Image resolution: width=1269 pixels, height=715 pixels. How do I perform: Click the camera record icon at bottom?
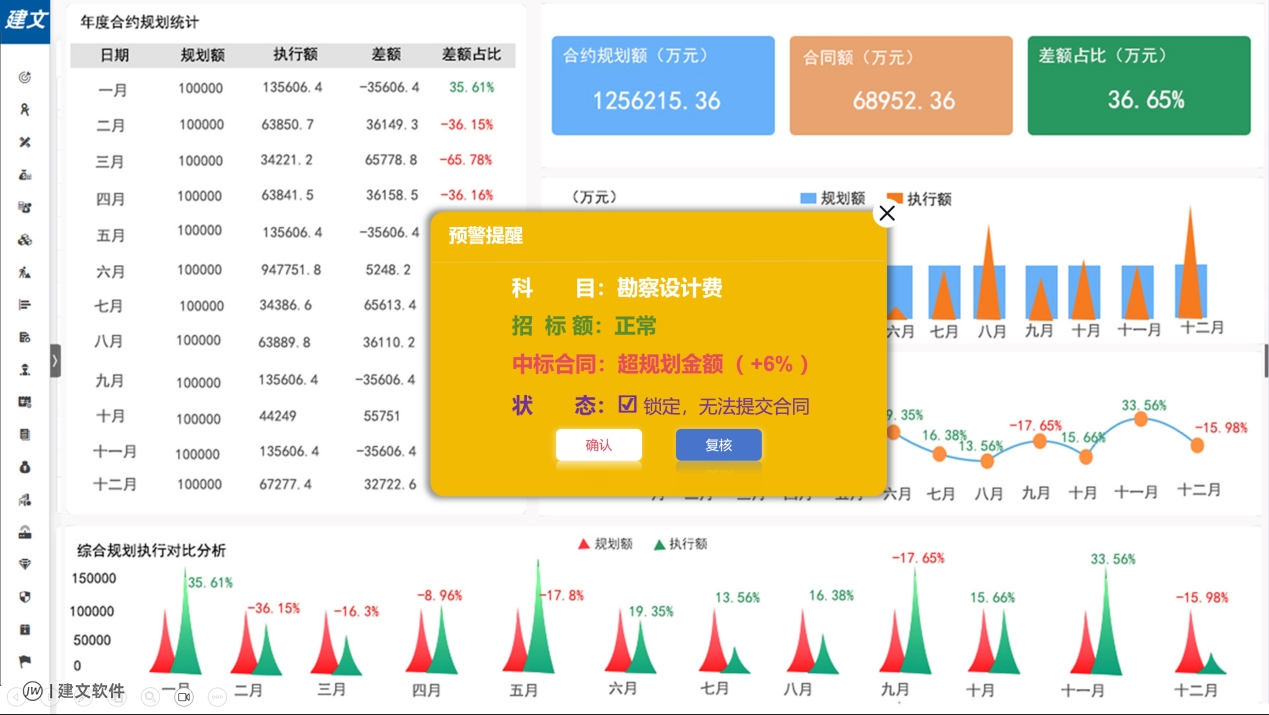[183, 696]
